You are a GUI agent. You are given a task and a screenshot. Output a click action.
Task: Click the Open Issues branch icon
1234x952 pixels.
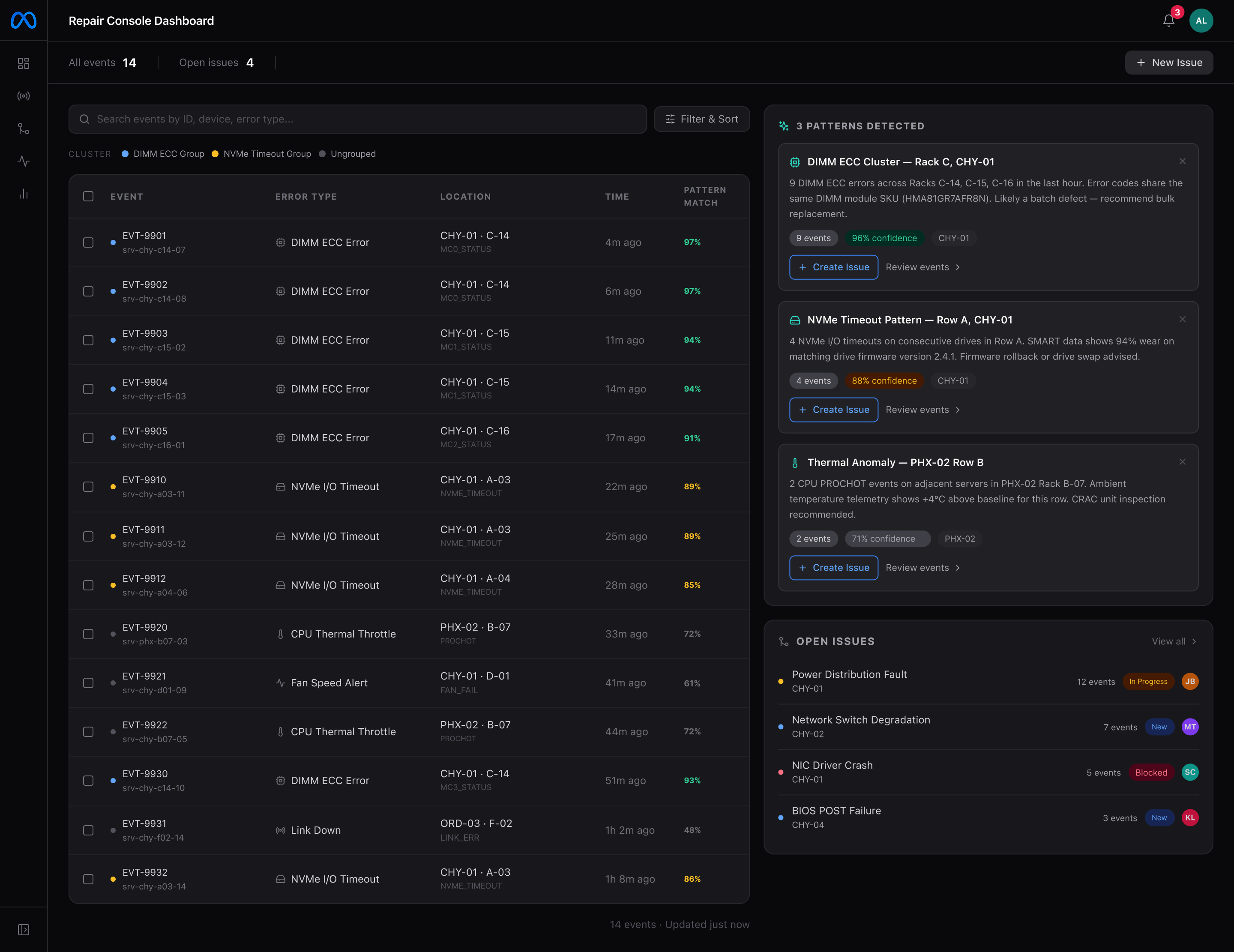784,642
